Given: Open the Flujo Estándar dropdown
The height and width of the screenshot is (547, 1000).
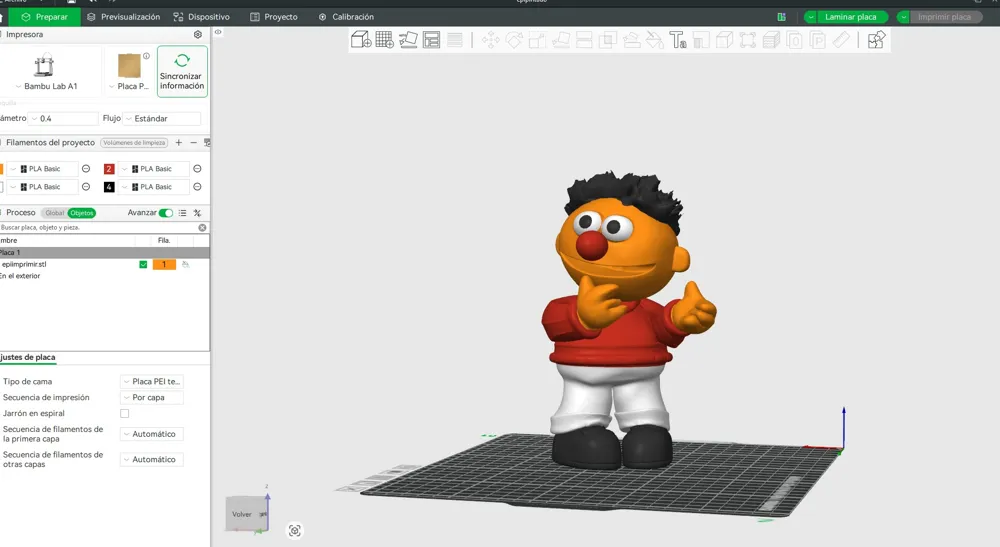Looking at the screenshot, I should [162, 119].
